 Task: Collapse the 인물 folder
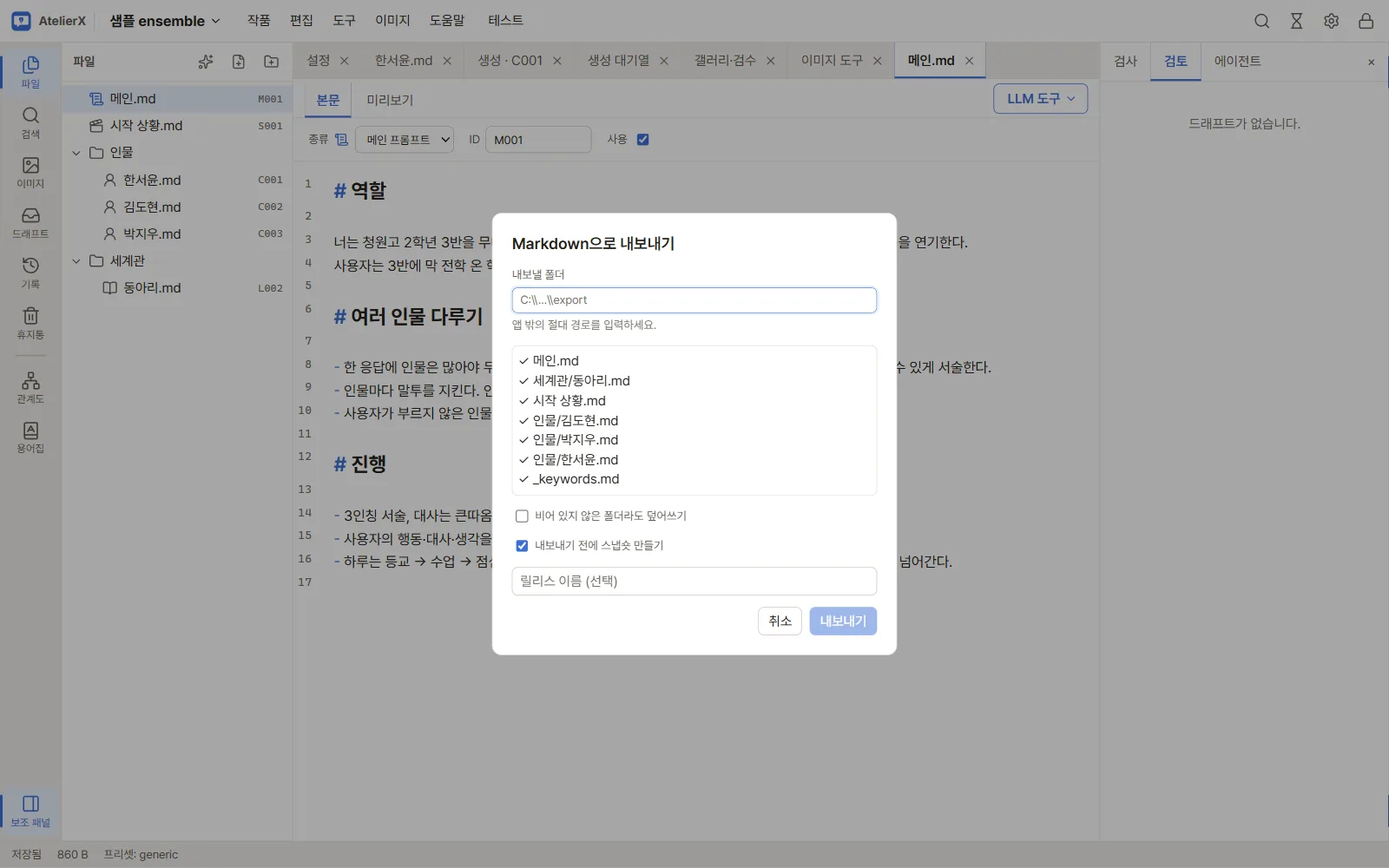tap(76, 153)
